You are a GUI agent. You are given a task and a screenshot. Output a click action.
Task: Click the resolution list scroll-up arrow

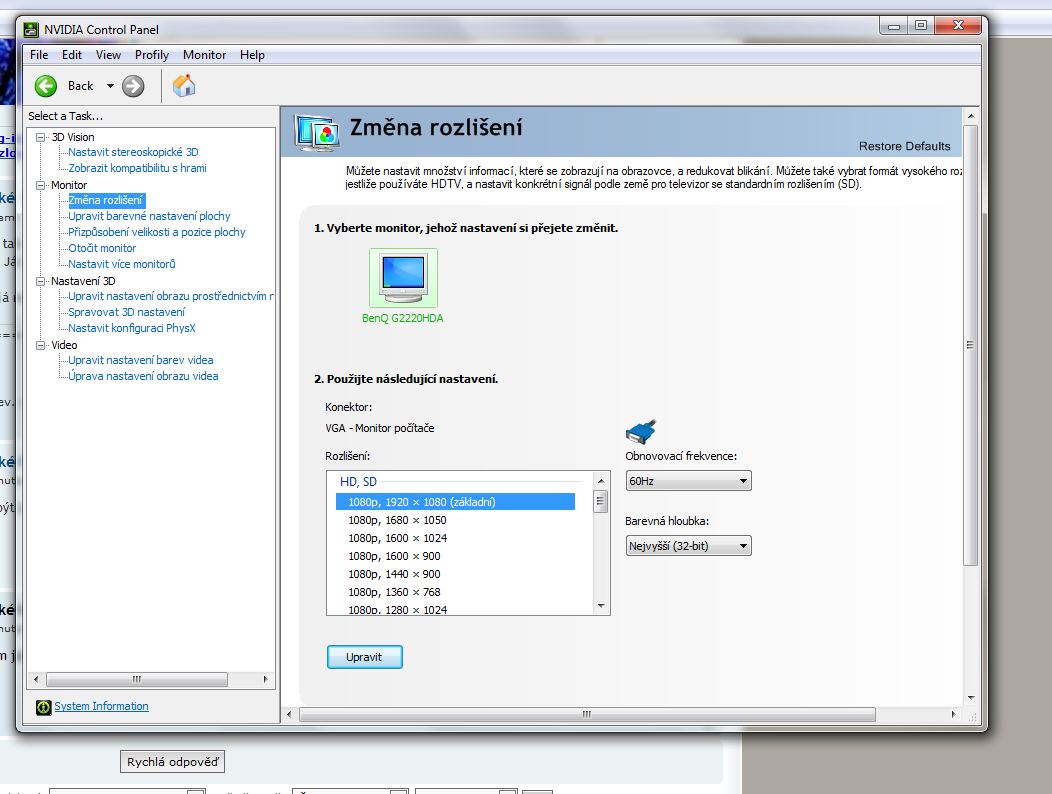coord(601,481)
